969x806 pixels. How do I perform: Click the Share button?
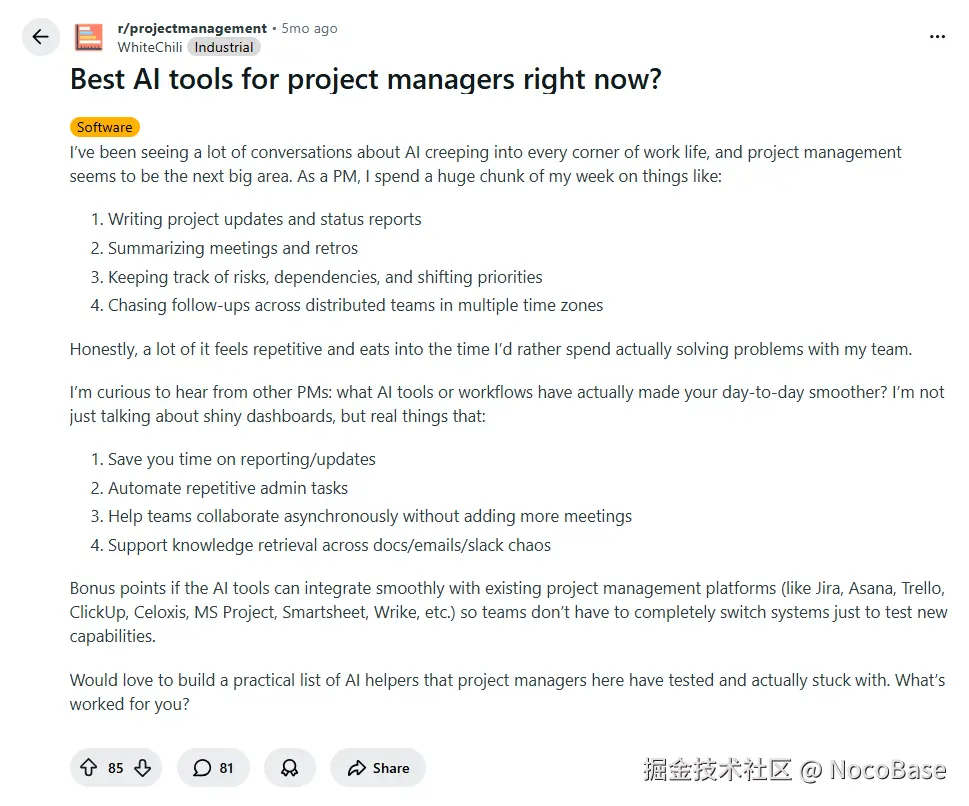click(378, 768)
